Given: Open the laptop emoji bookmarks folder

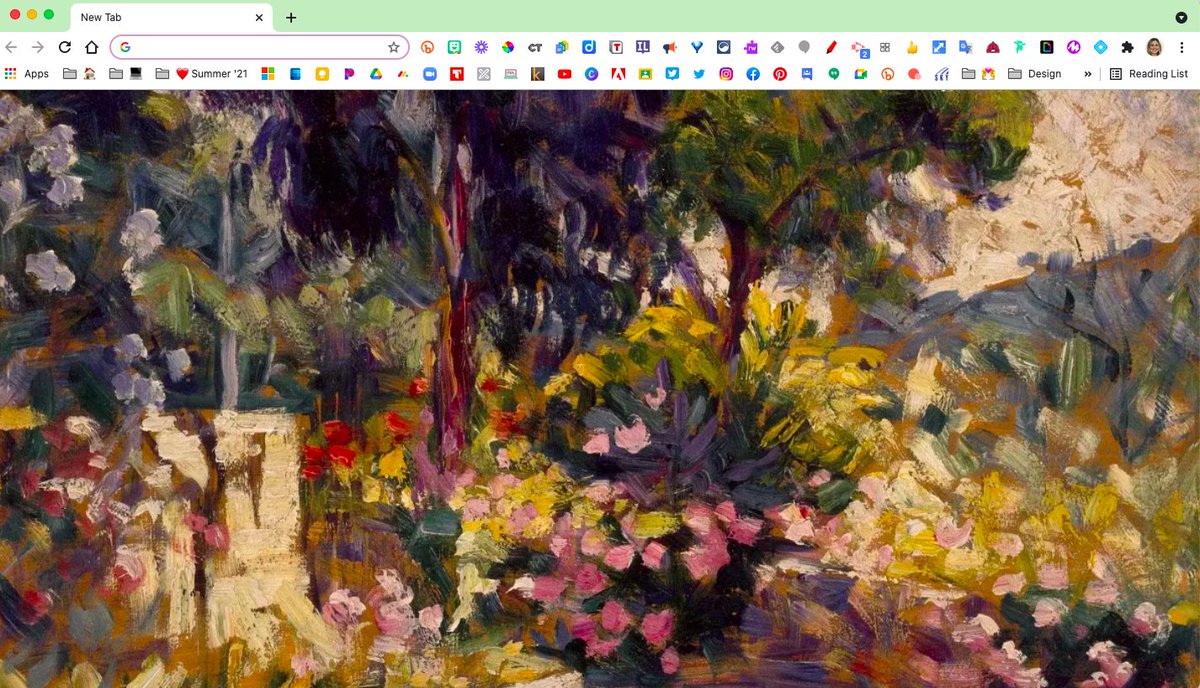Looking at the screenshot, I should coord(125,74).
